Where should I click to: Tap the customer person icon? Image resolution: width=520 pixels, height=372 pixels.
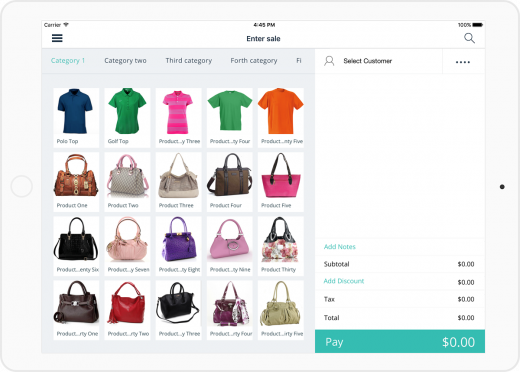[329, 61]
